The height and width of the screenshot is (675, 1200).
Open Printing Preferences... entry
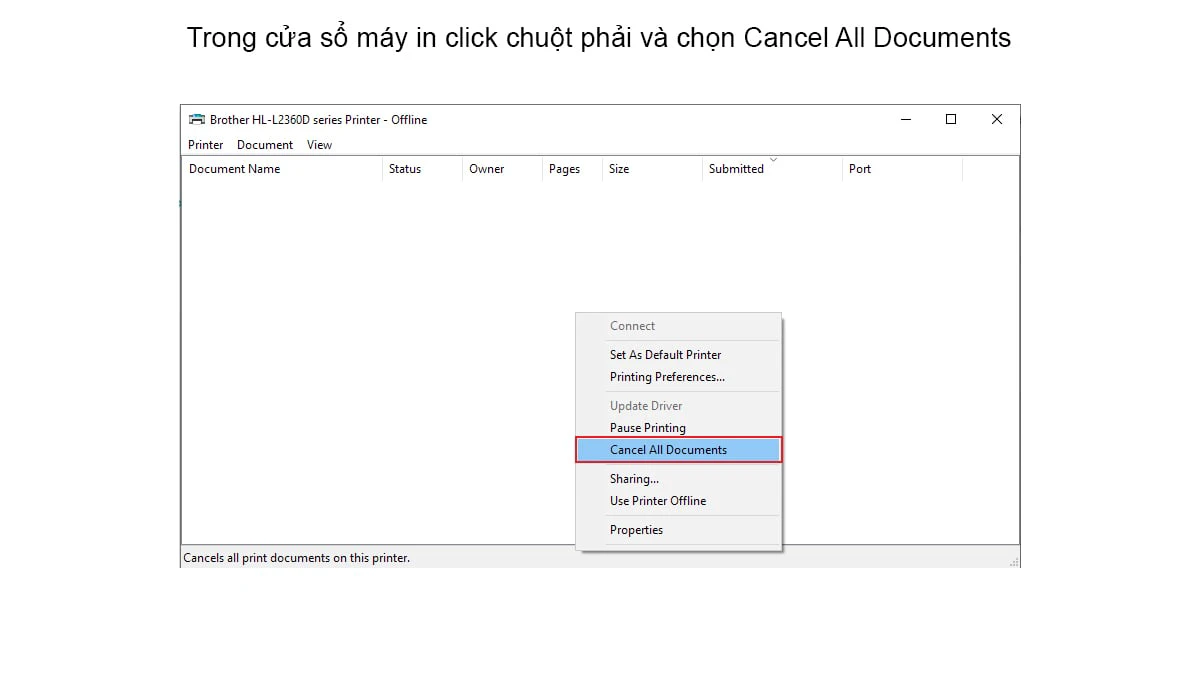point(678,377)
